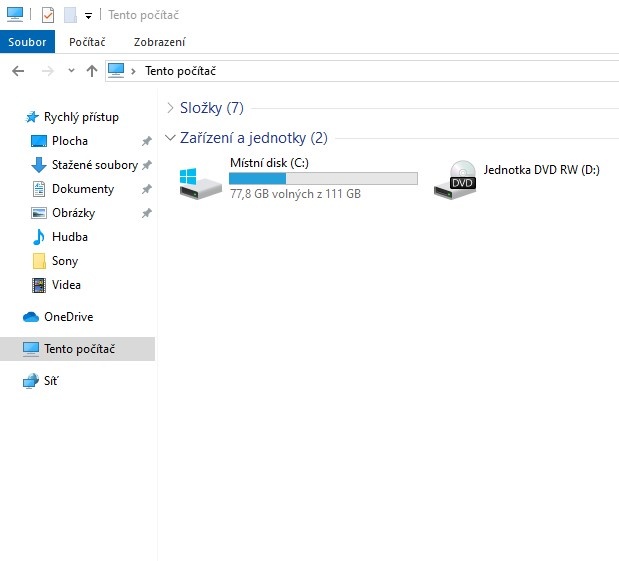Click the DVD RW drive icon
The image size is (619, 561).
[x=455, y=180]
